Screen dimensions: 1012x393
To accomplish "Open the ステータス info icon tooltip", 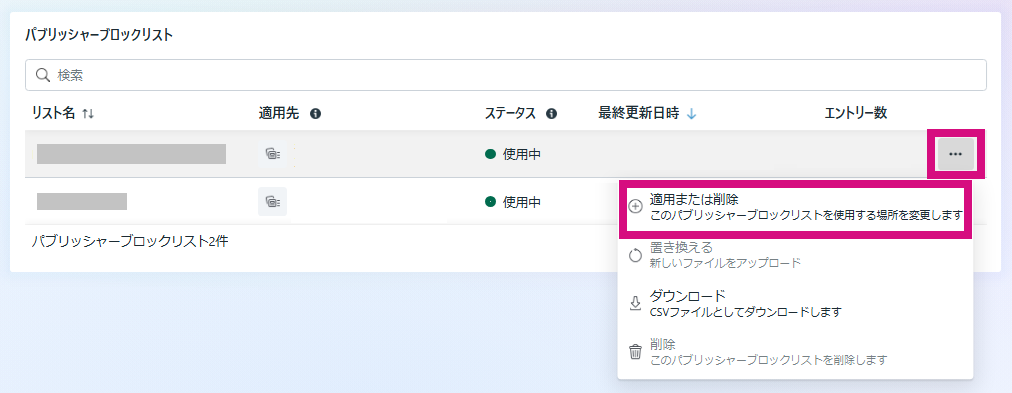I will tap(551, 114).
